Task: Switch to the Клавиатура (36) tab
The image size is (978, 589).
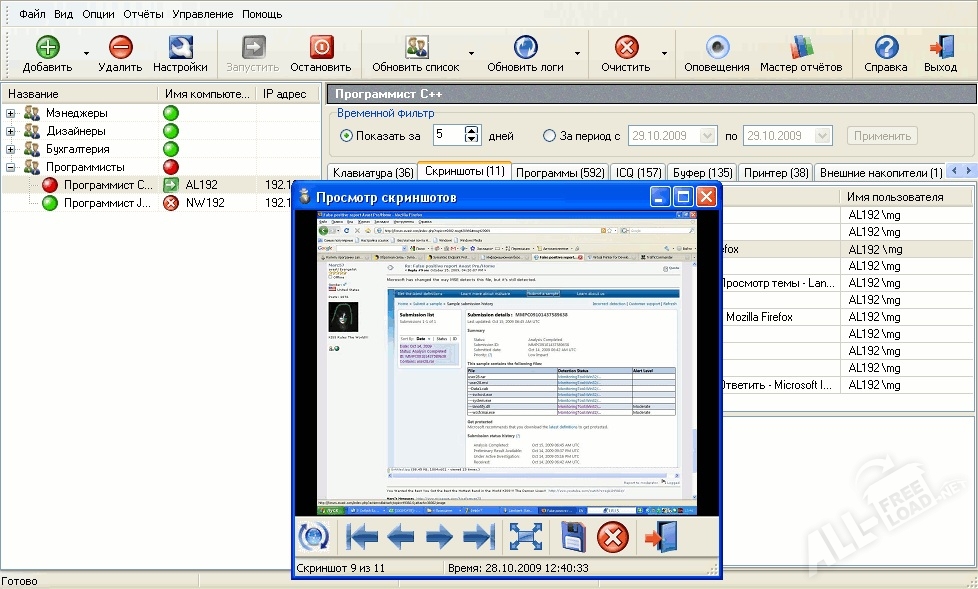Action: [372, 173]
